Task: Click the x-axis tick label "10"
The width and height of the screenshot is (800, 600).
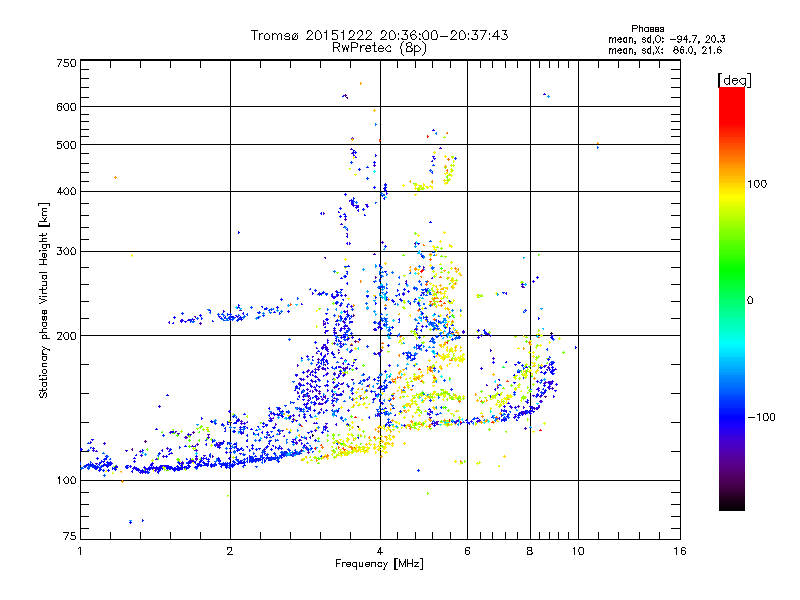Action: (x=578, y=551)
